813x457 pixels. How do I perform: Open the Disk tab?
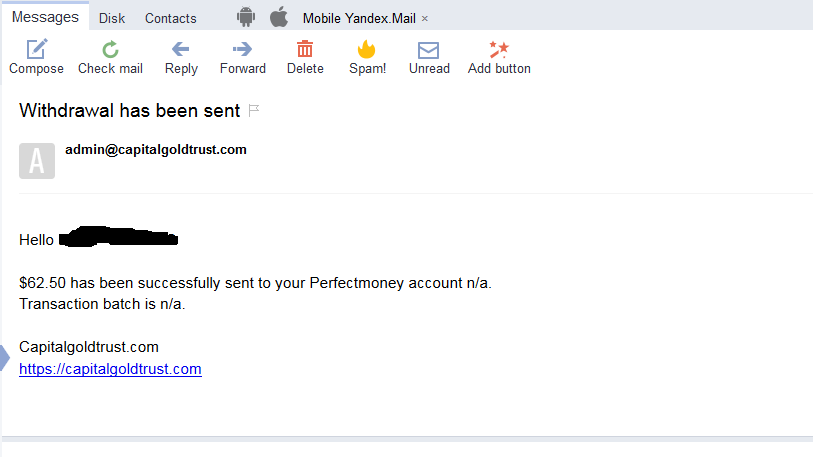click(112, 18)
